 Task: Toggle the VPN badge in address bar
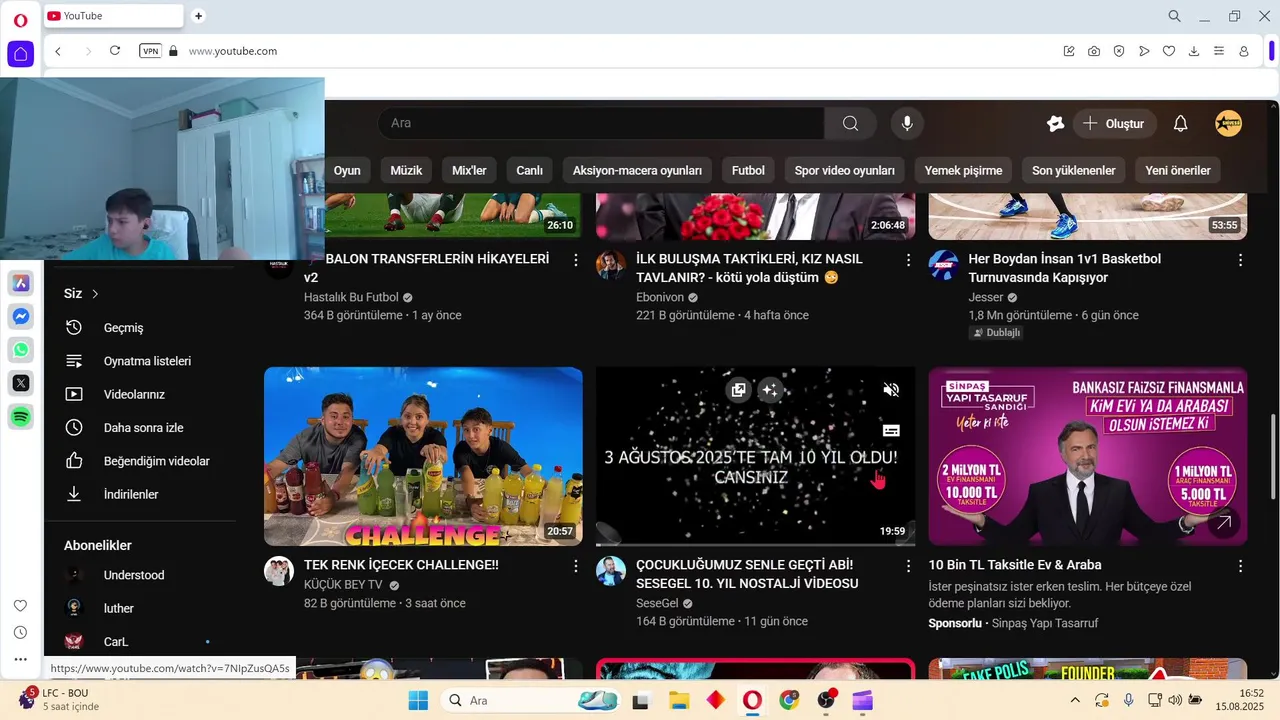[150, 51]
